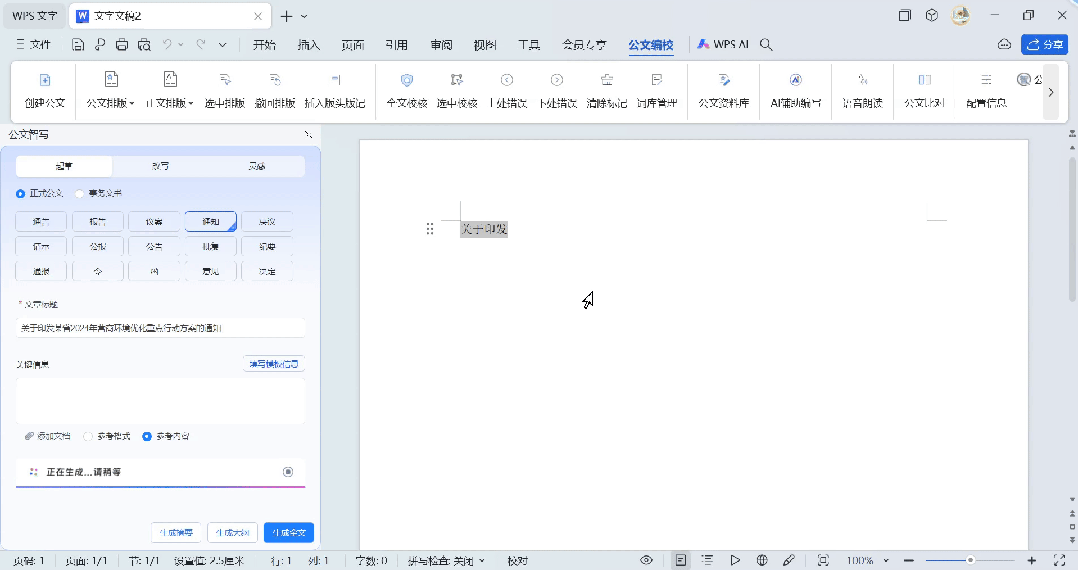Click the AI辅助编写 icon

(795, 91)
